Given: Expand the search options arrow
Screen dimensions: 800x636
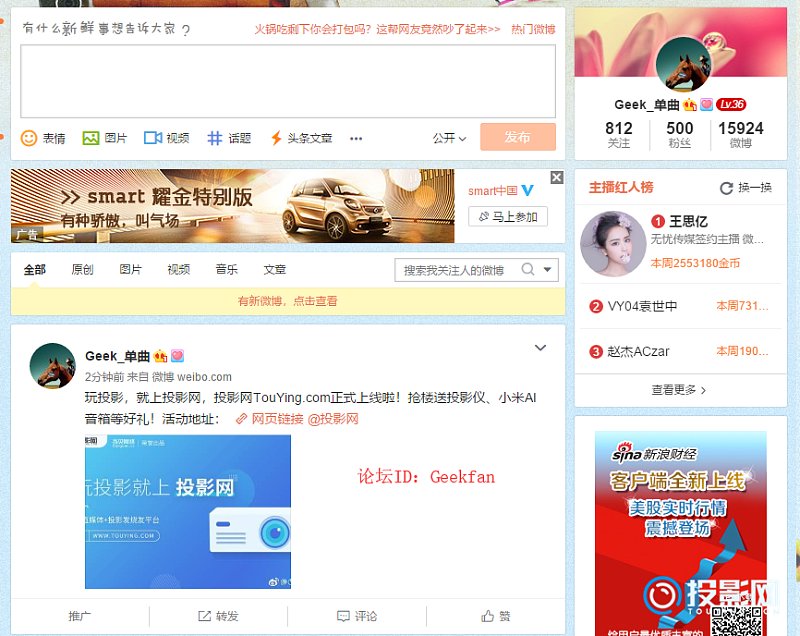Looking at the screenshot, I should pyautogui.click(x=547, y=269).
